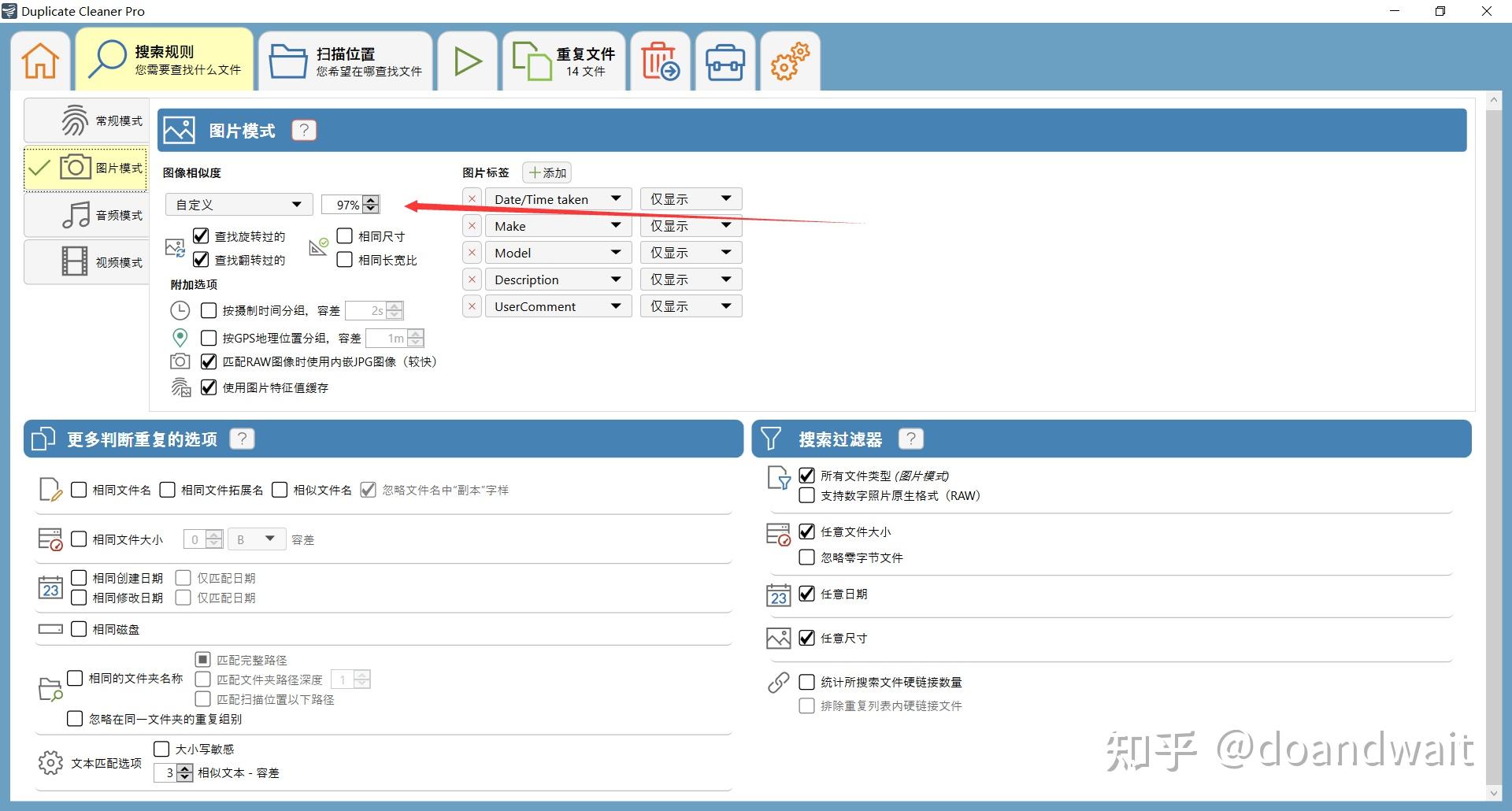Enable 按GPS地理位置分组 checkbox
Image resolution: width=1512 pixels, height=811 pixels.
coord(209,338)
